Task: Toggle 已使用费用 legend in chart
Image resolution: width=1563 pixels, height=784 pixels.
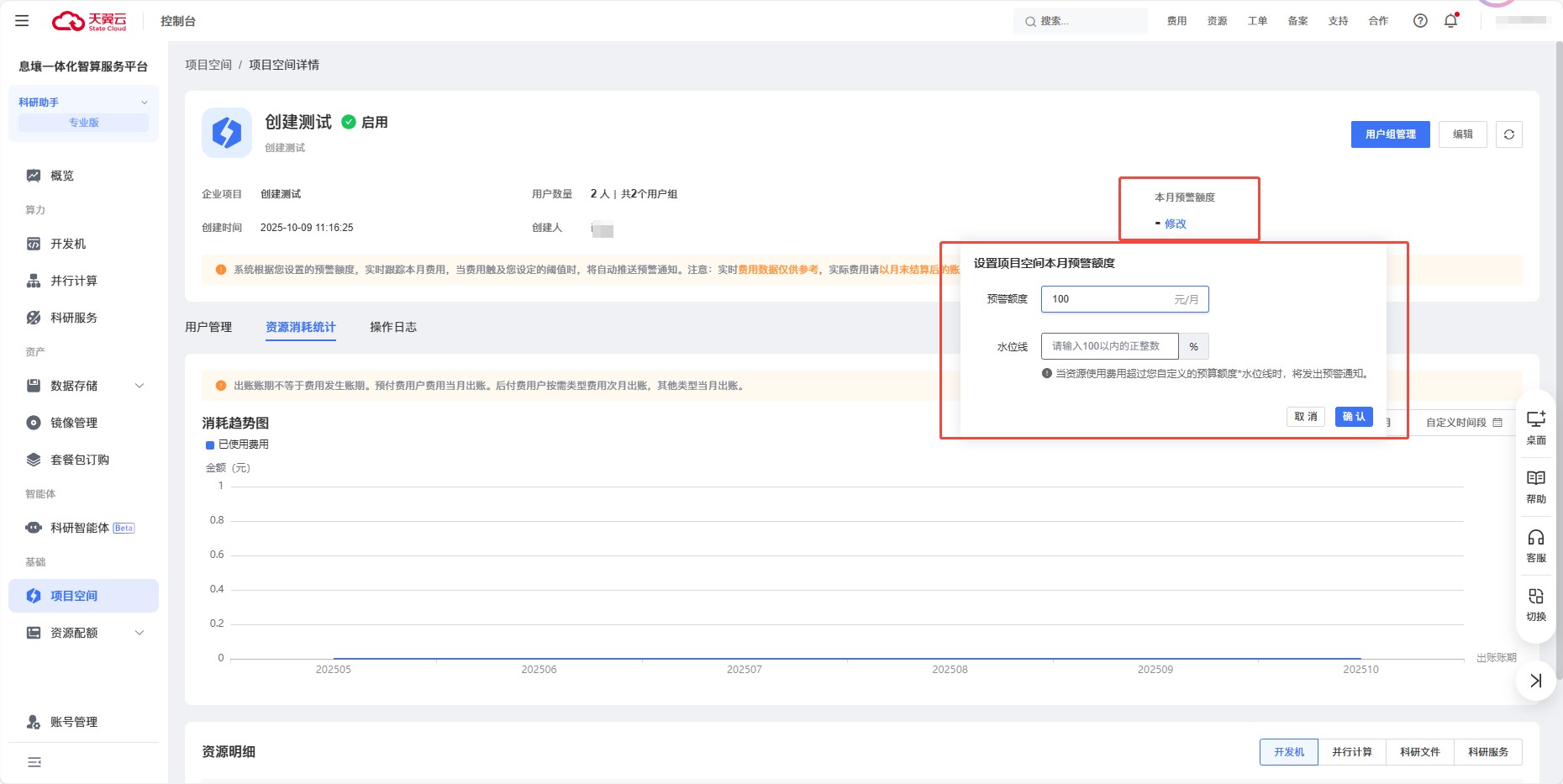Action: click(x=237, y=445)
